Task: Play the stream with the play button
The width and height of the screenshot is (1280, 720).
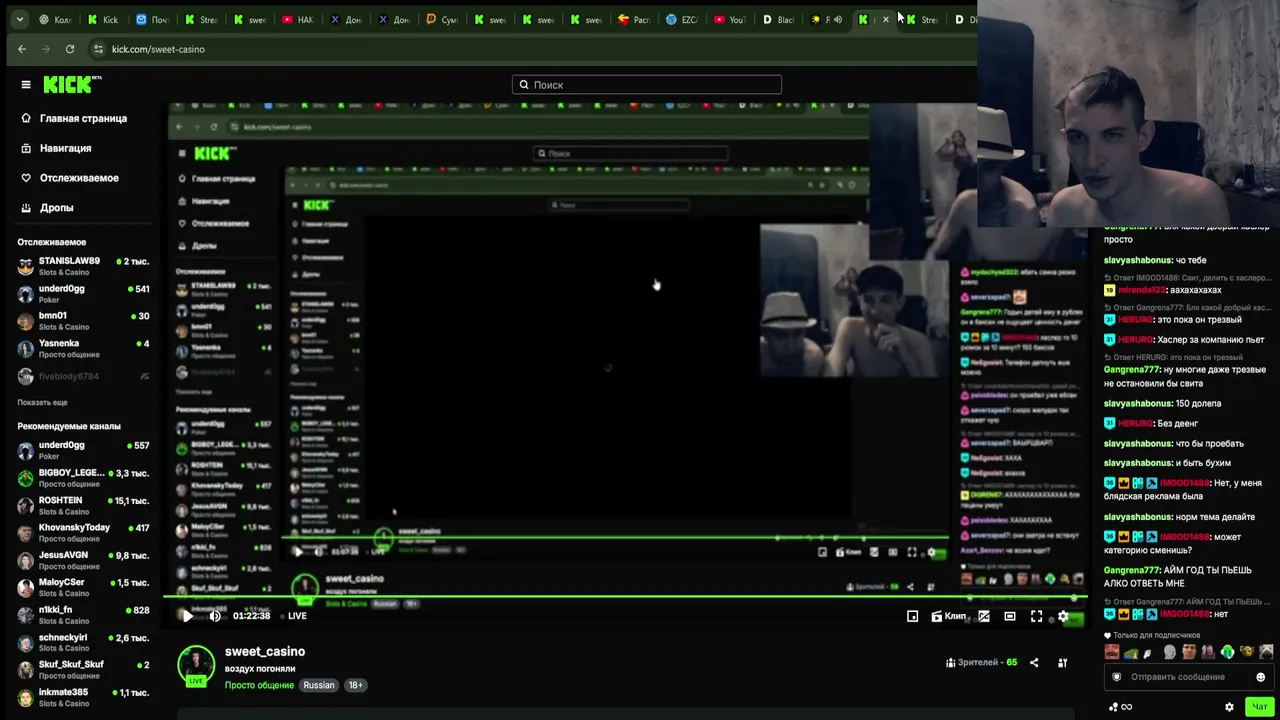Action: point(187,616)
